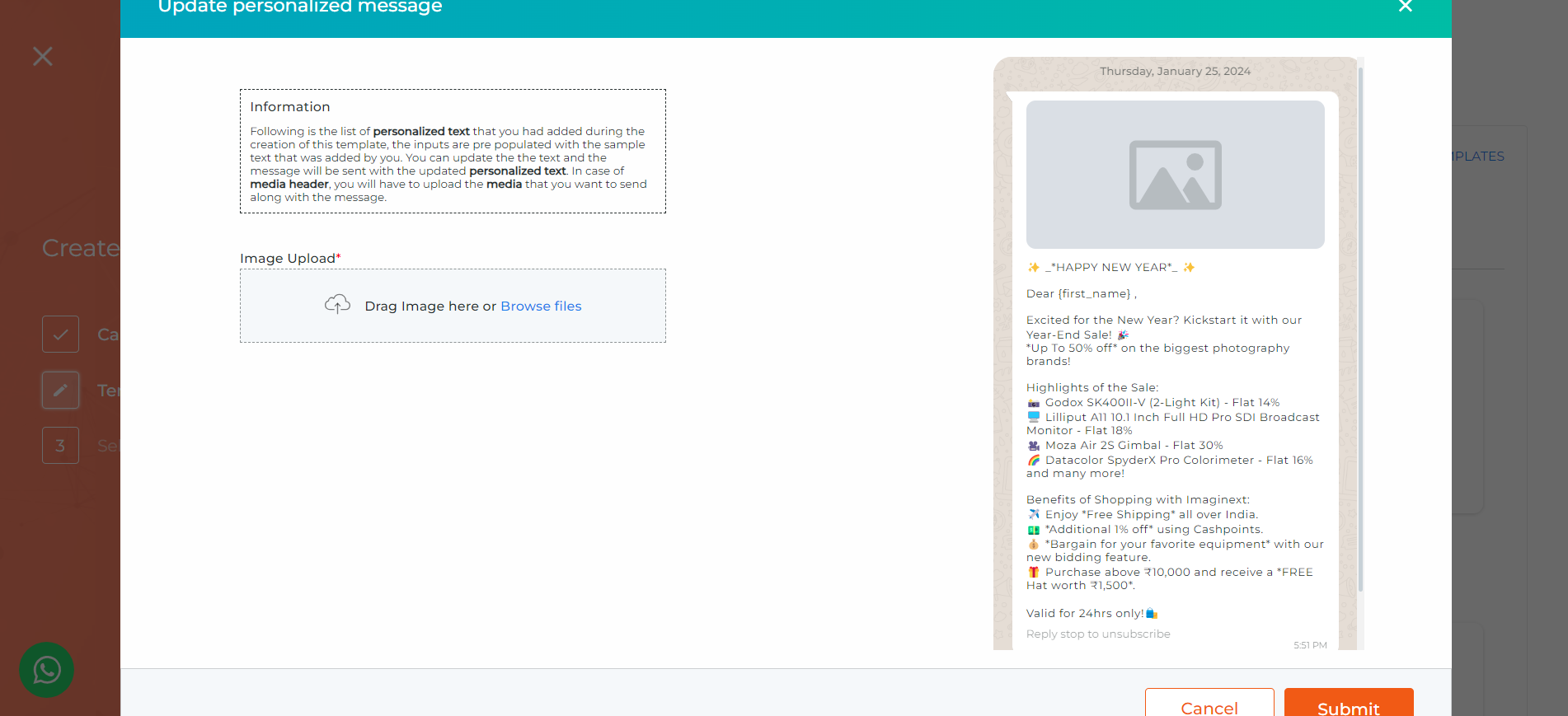Click the 'Reply stop to unsubscribe' text

coord(1098,634)
